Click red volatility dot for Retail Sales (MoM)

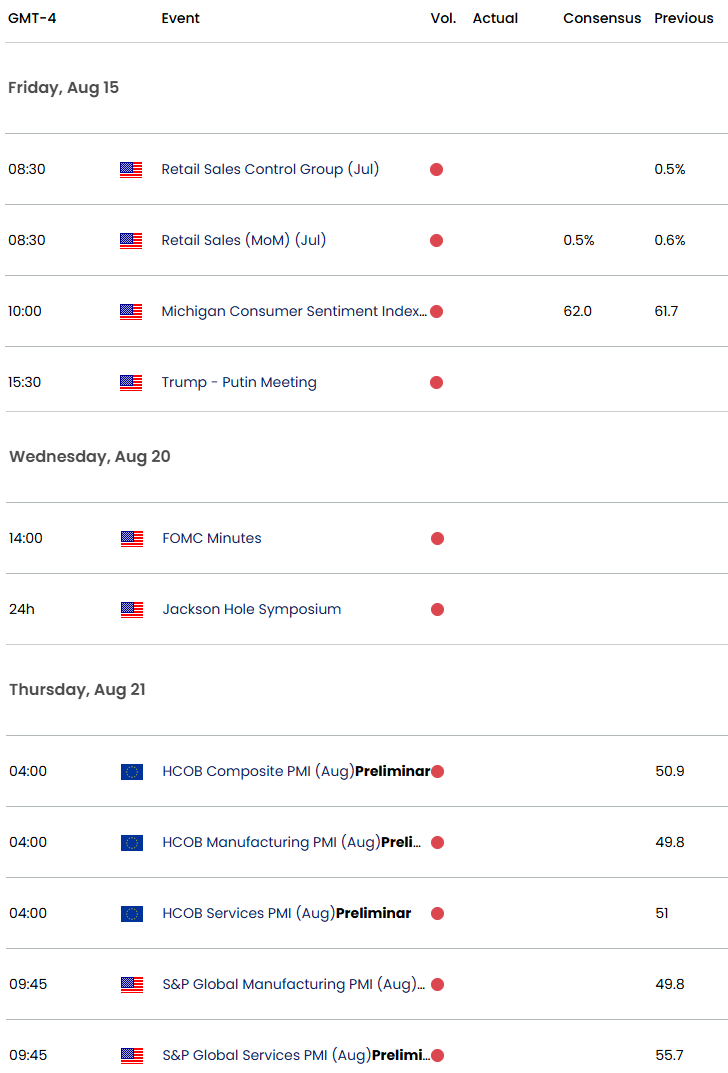point(437,240)
